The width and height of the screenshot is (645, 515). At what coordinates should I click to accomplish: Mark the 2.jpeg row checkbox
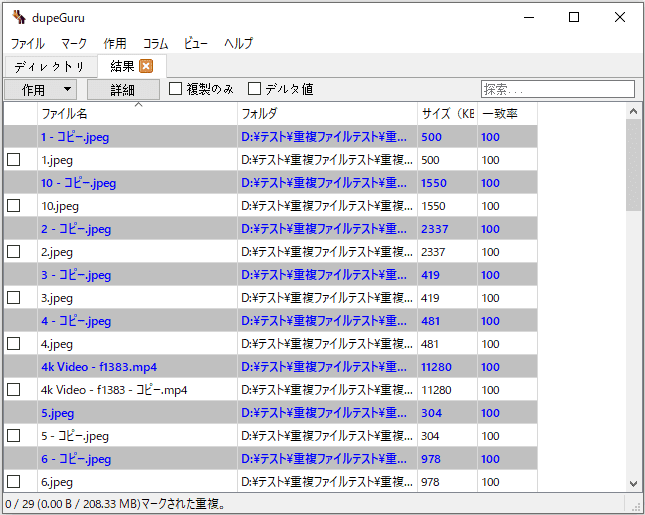(x=14, y=252)
